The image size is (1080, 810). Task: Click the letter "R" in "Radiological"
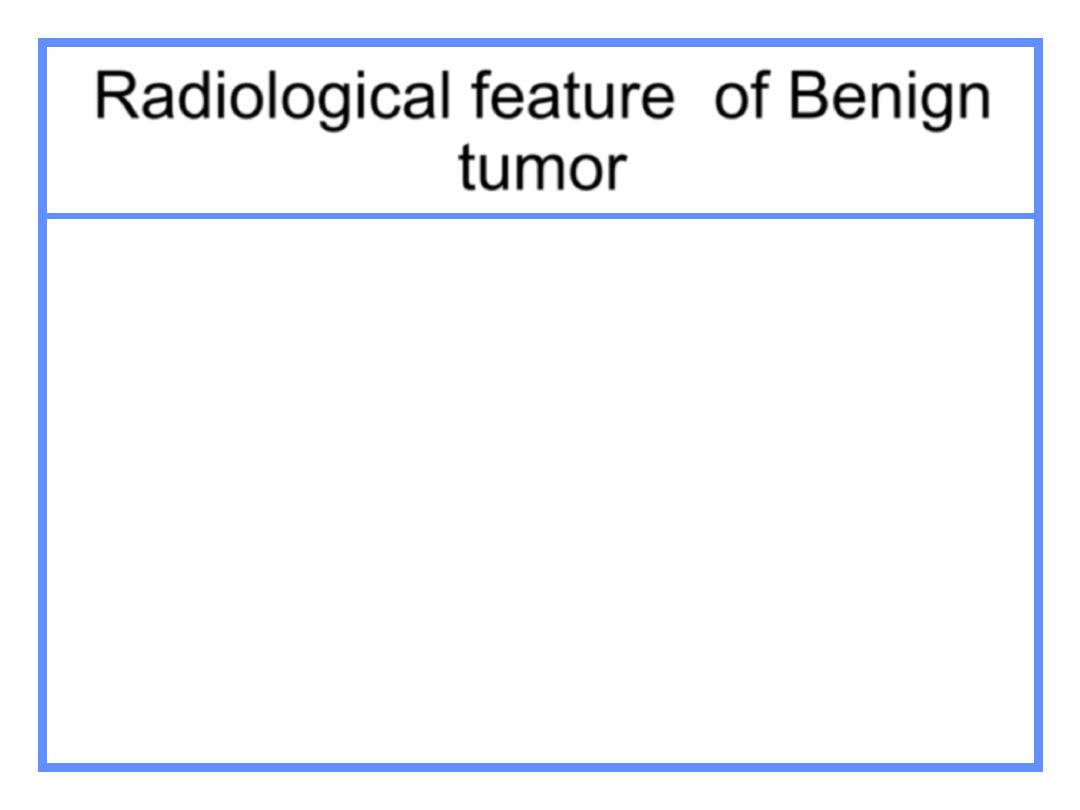click(114, 95)
